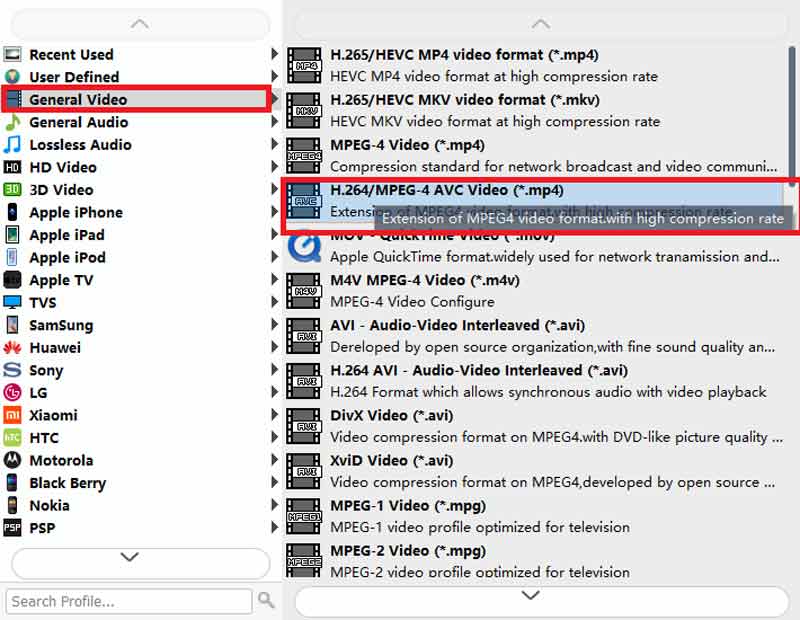Click the Xiaomi logo icon

coord(12,415)
